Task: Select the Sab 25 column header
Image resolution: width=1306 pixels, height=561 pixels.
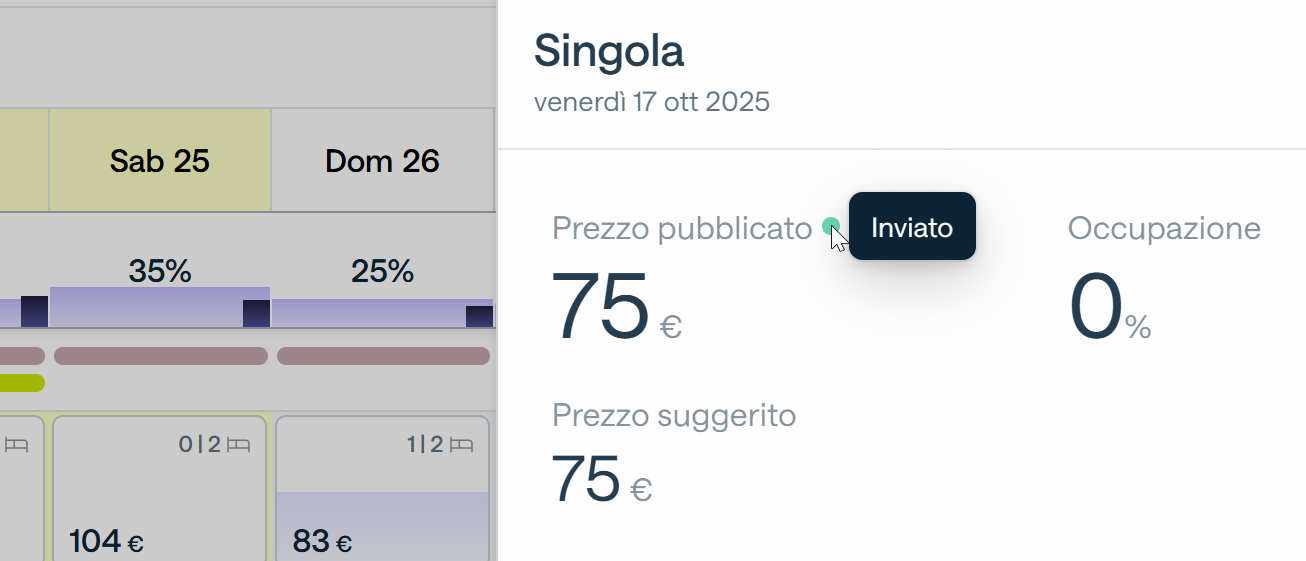Action: 160,160
